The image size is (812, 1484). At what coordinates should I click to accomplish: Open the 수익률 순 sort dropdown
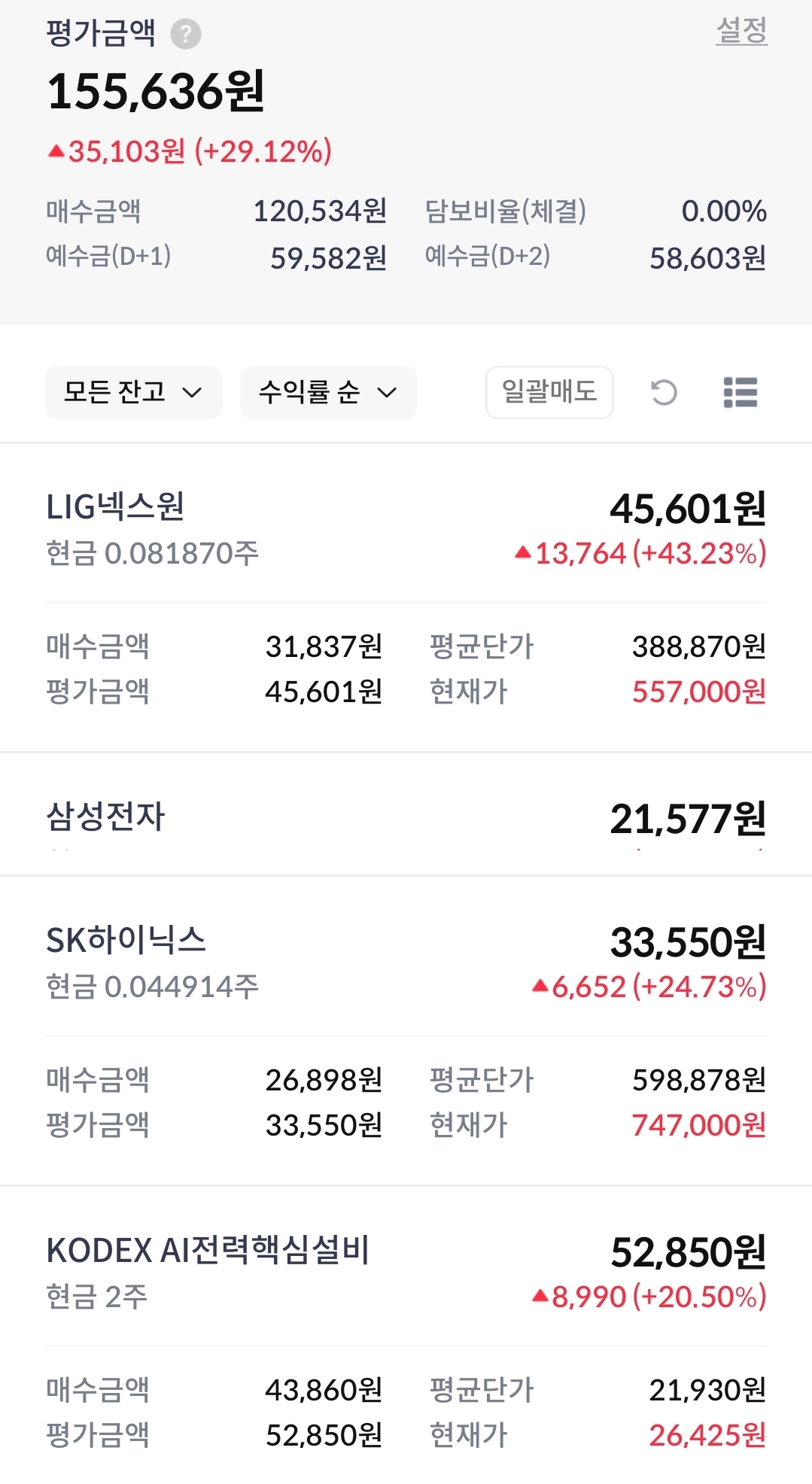tap(327, 392)
